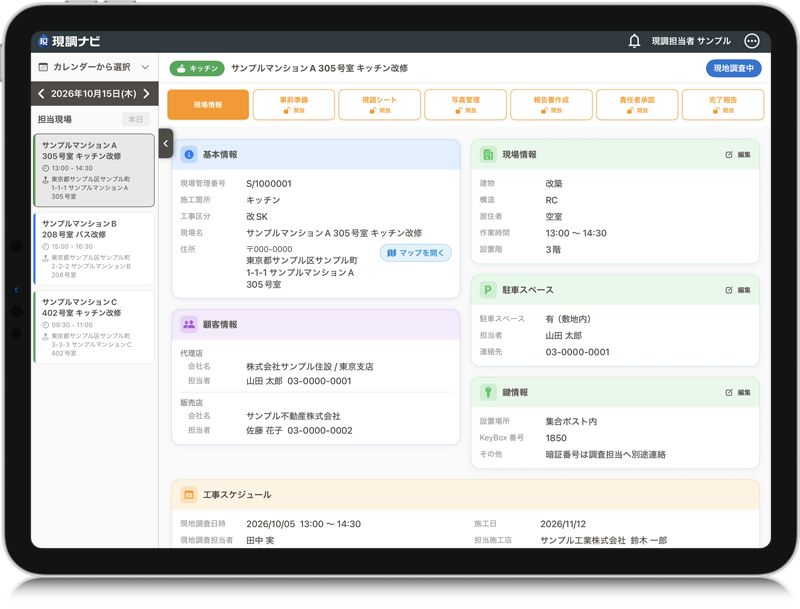Click the date 2026年10月15日(木)
Viewport: 800px width, 609px height.
pos(94,94)
